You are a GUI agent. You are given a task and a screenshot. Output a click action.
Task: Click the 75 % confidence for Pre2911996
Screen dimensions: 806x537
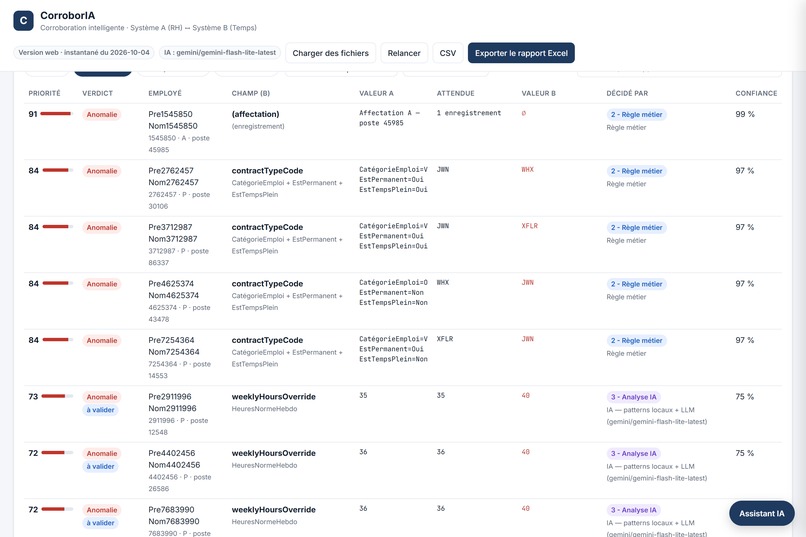click(744, 397)
